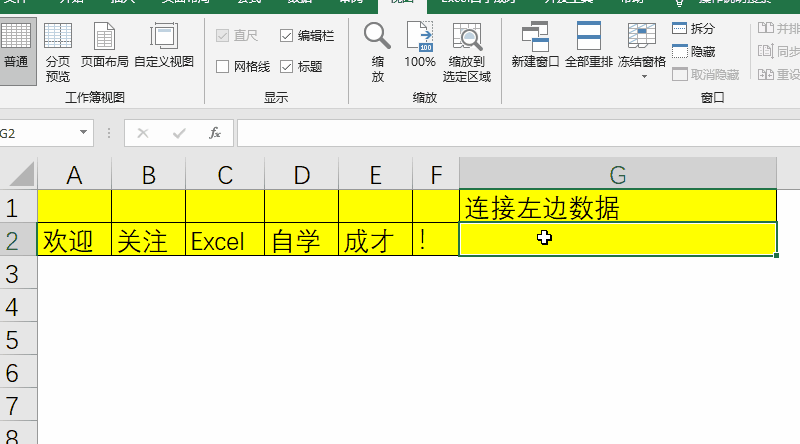Screen dimensions: 800x444
Task: Select column E header
Action: point(376,174)
